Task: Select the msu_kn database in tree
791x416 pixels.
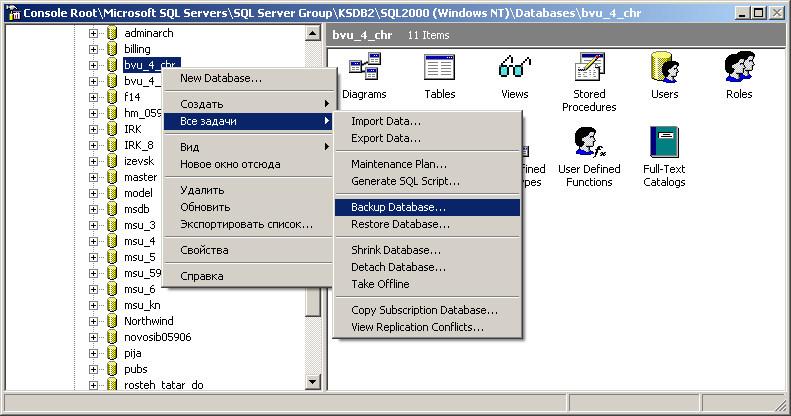Action: click(142, 305)
